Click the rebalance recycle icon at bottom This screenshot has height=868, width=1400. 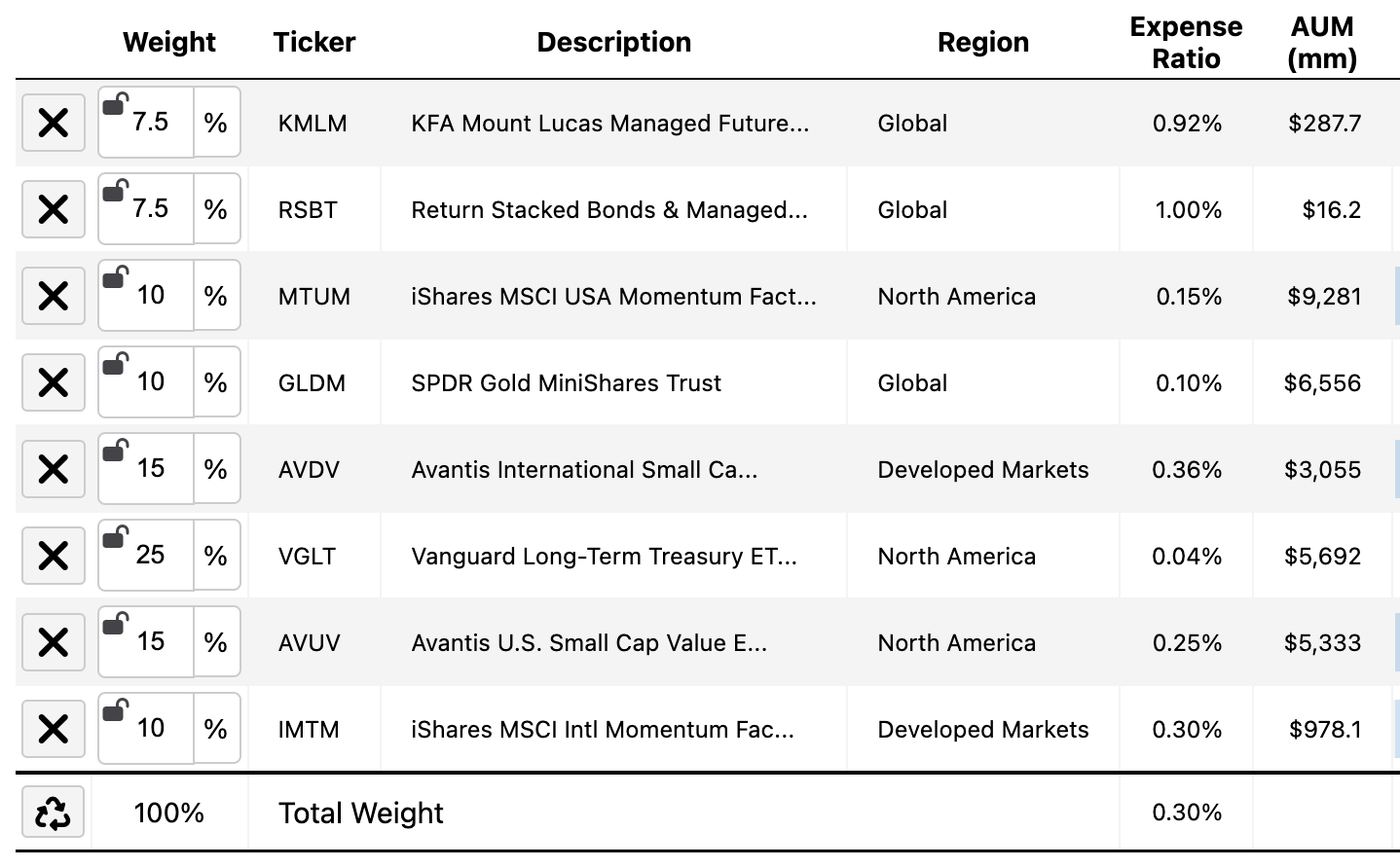coord(54,813)
